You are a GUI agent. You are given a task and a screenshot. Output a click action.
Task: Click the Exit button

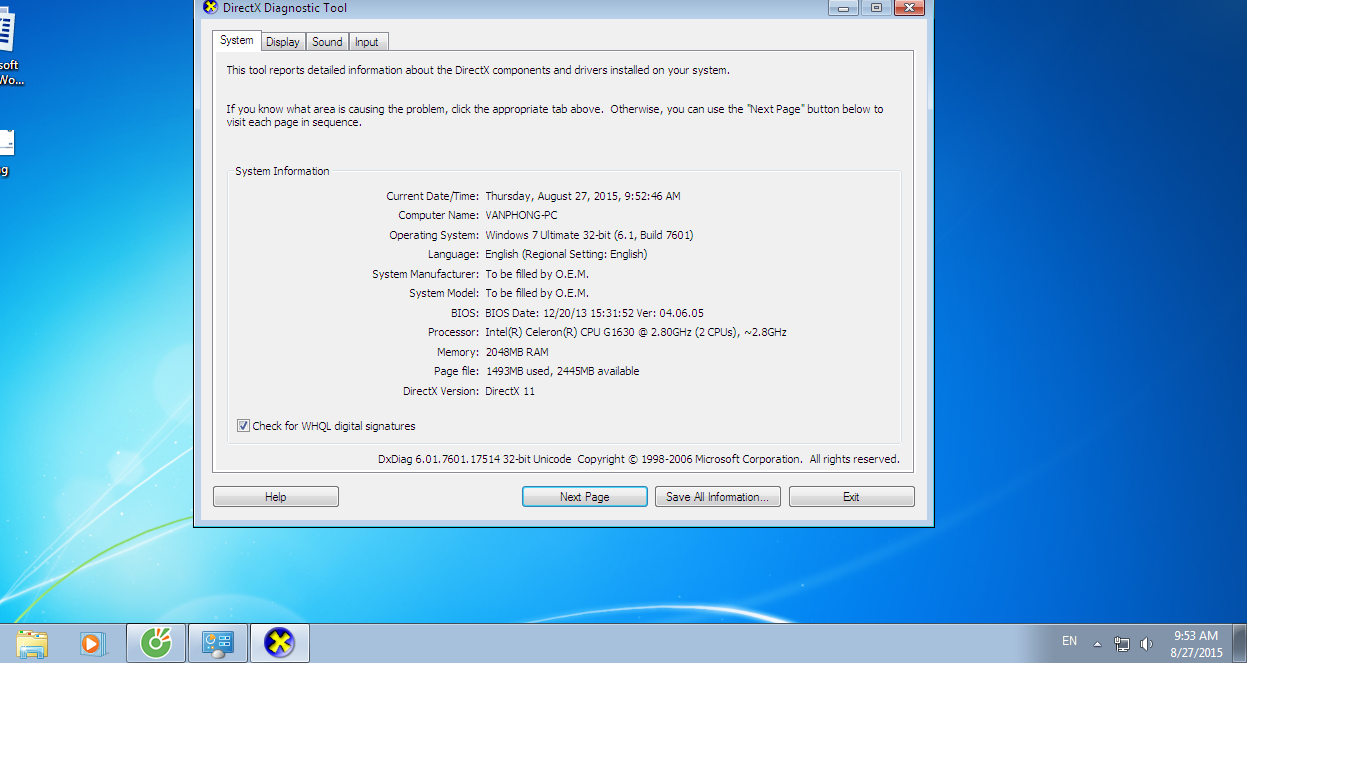pyautogui.click(x=851, y=497)
